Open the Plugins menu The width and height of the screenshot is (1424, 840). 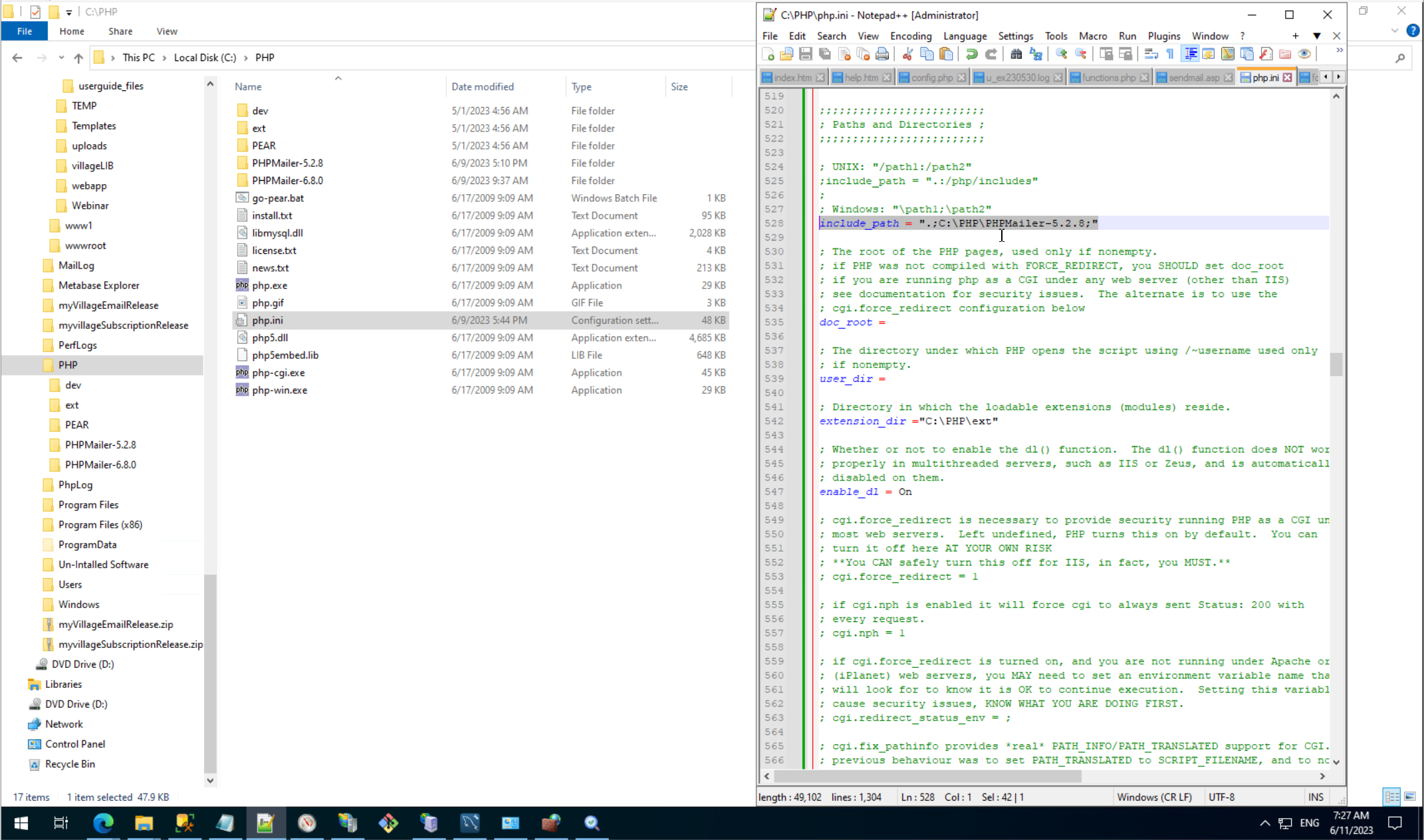pyautogui.click(x=1163, y=36)
